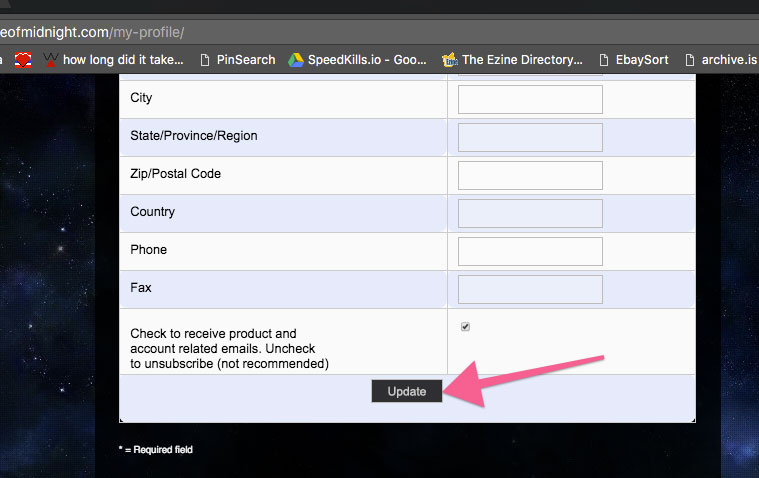Click the browser address bar URL

click(92, 32)
